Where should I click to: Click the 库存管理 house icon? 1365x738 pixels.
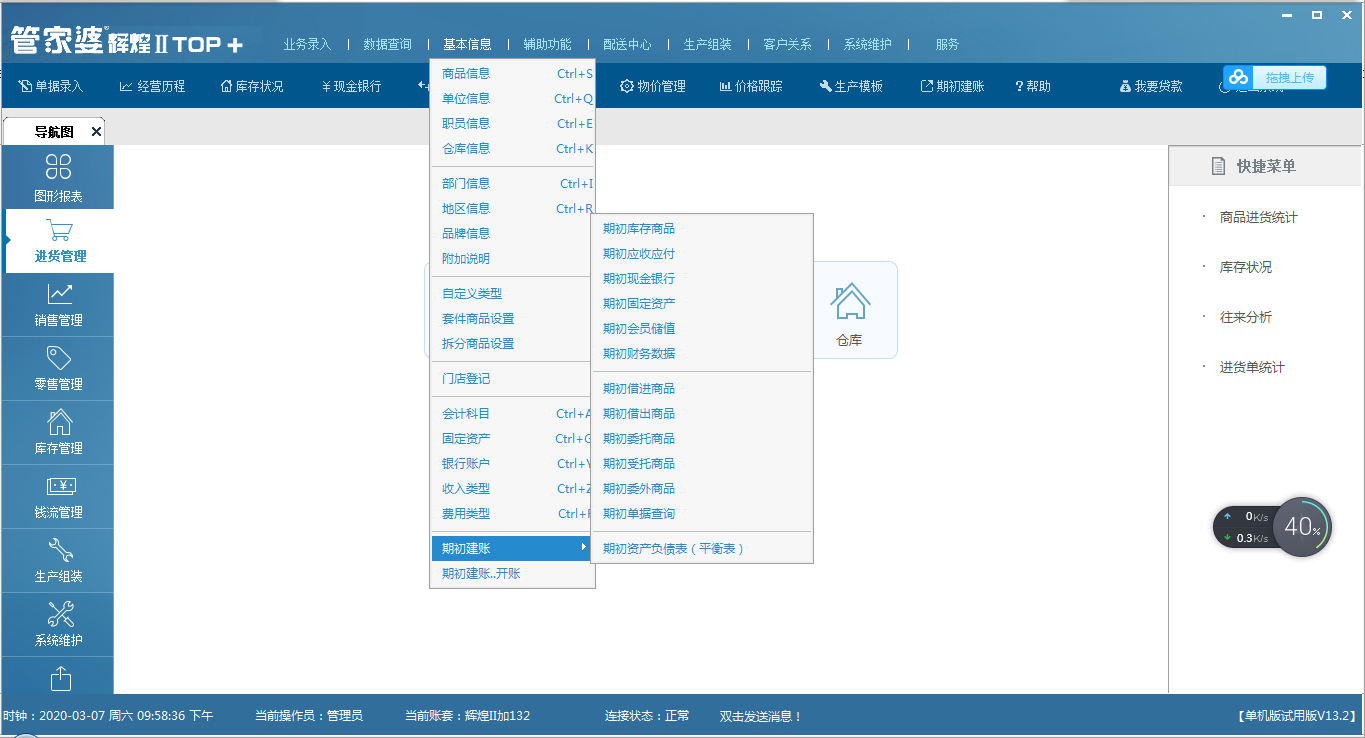[58, 422]
